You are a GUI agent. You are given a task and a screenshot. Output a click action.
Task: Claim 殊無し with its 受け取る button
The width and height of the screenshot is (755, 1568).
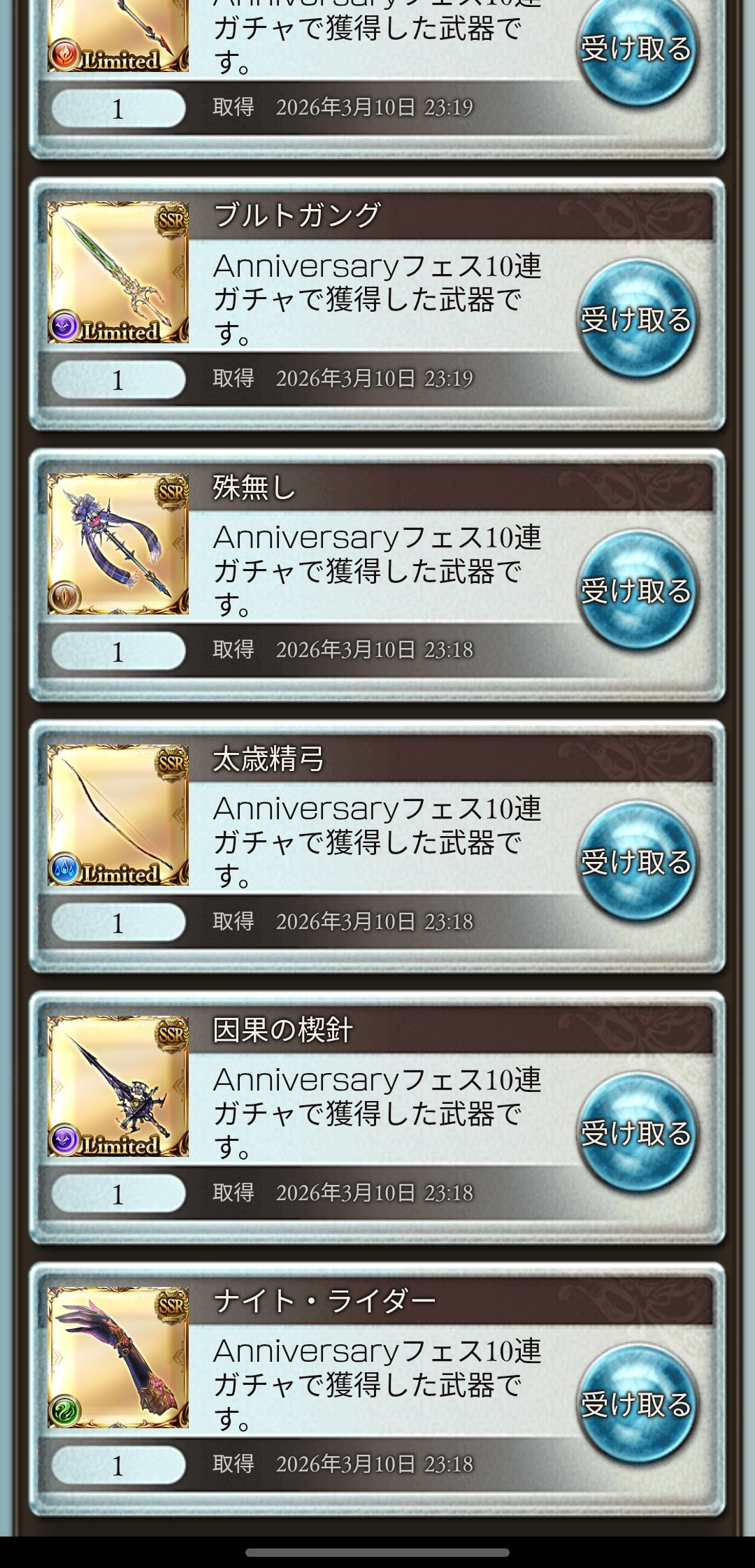point(637,591)
